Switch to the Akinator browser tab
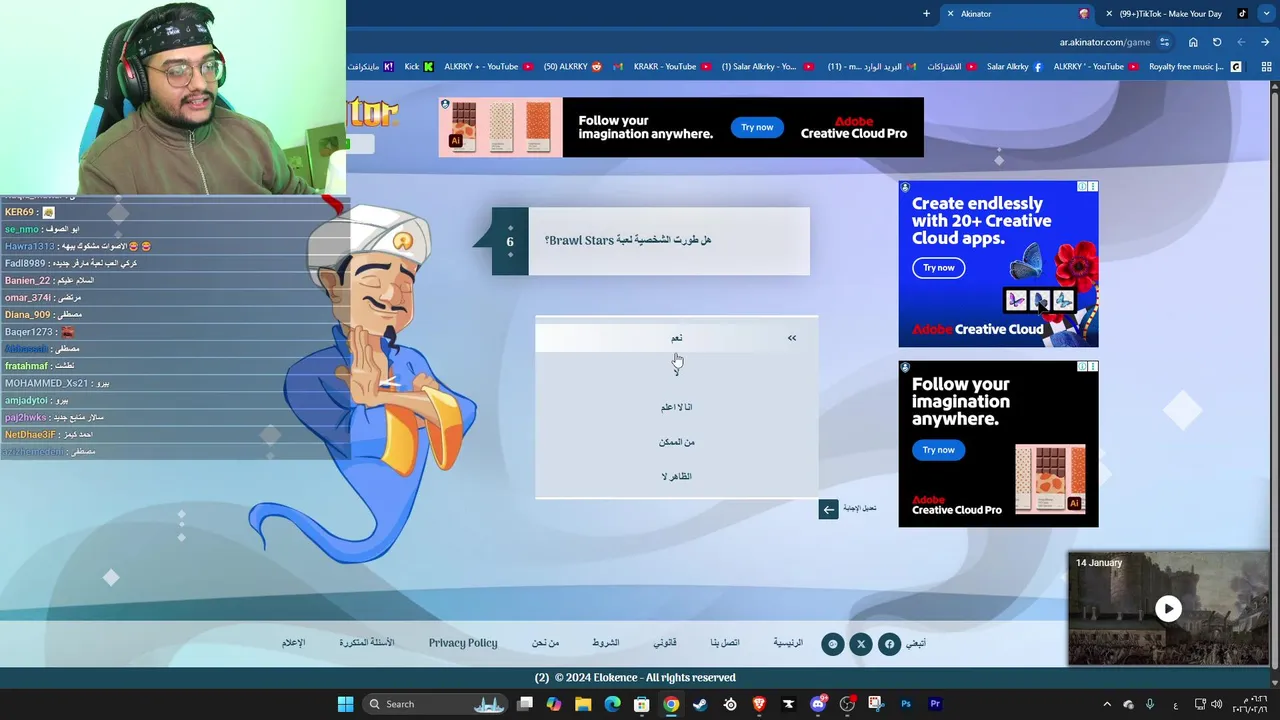Viewport: 1280px width, 720px height. point(1020,14)
